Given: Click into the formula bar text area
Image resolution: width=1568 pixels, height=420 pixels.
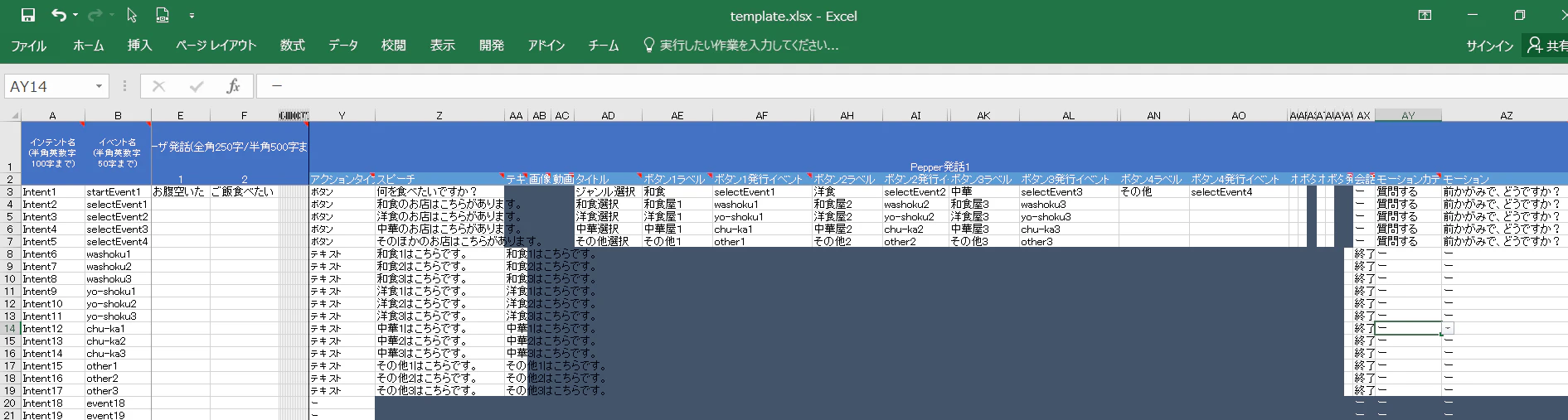Looking at the screenshot, I should click(x=912, y=86).
